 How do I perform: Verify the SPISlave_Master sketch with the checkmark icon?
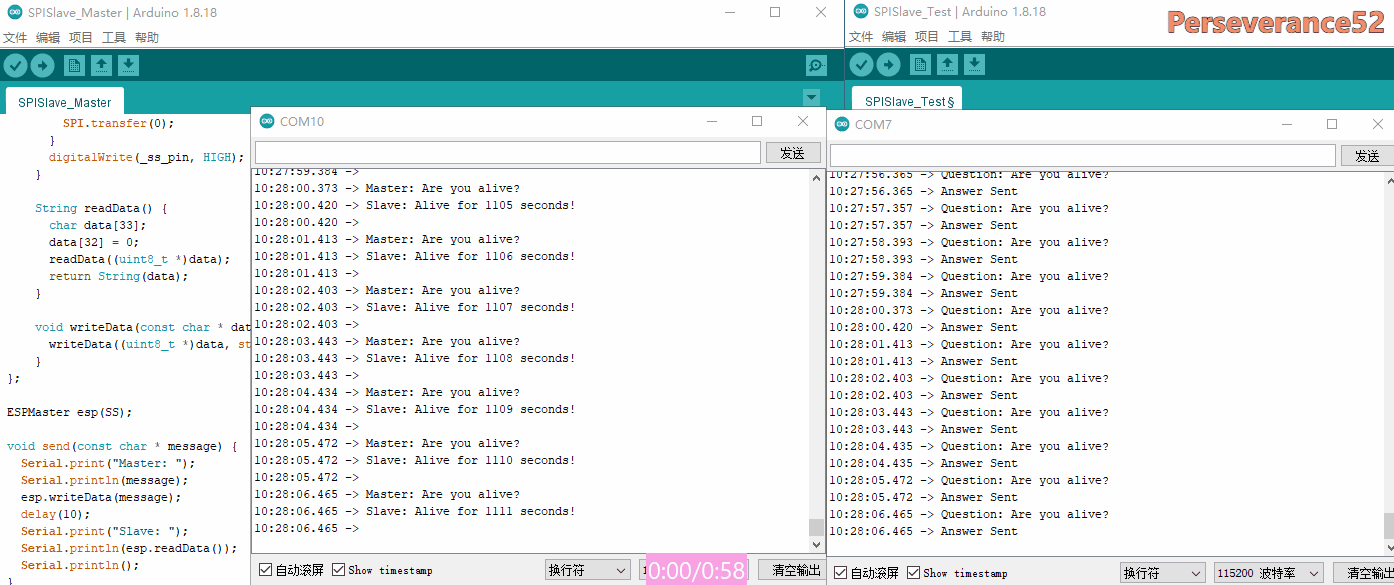[x=15, y=64]
